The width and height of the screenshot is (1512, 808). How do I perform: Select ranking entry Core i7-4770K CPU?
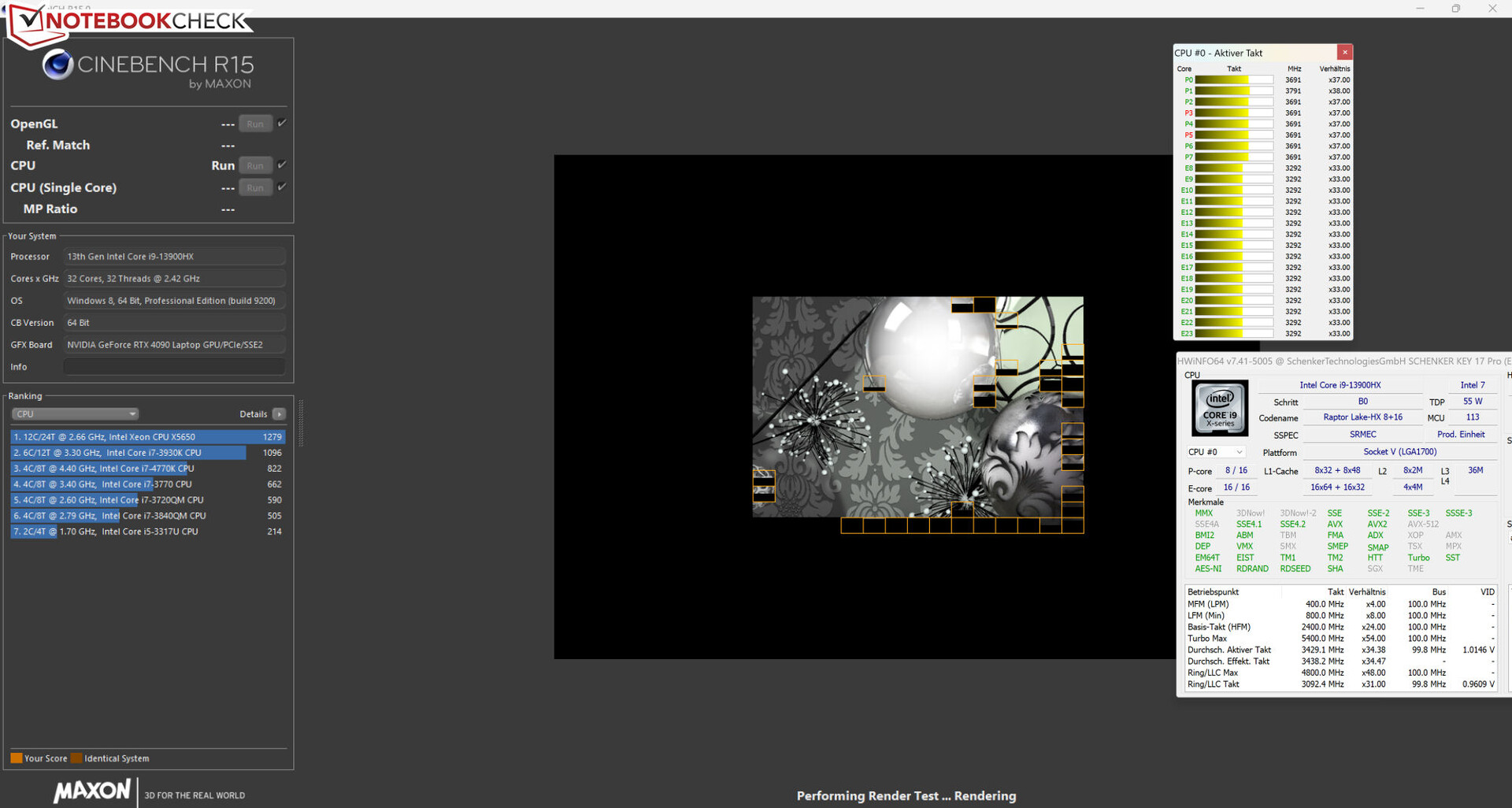(148, 469)
